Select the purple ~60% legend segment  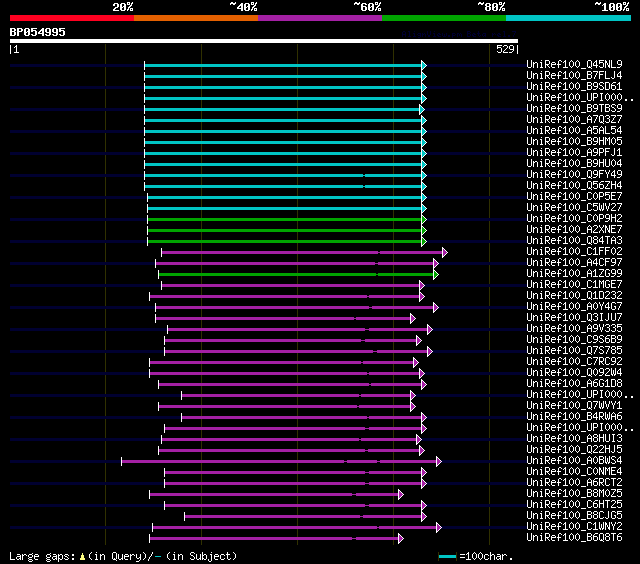click(319, 18)
